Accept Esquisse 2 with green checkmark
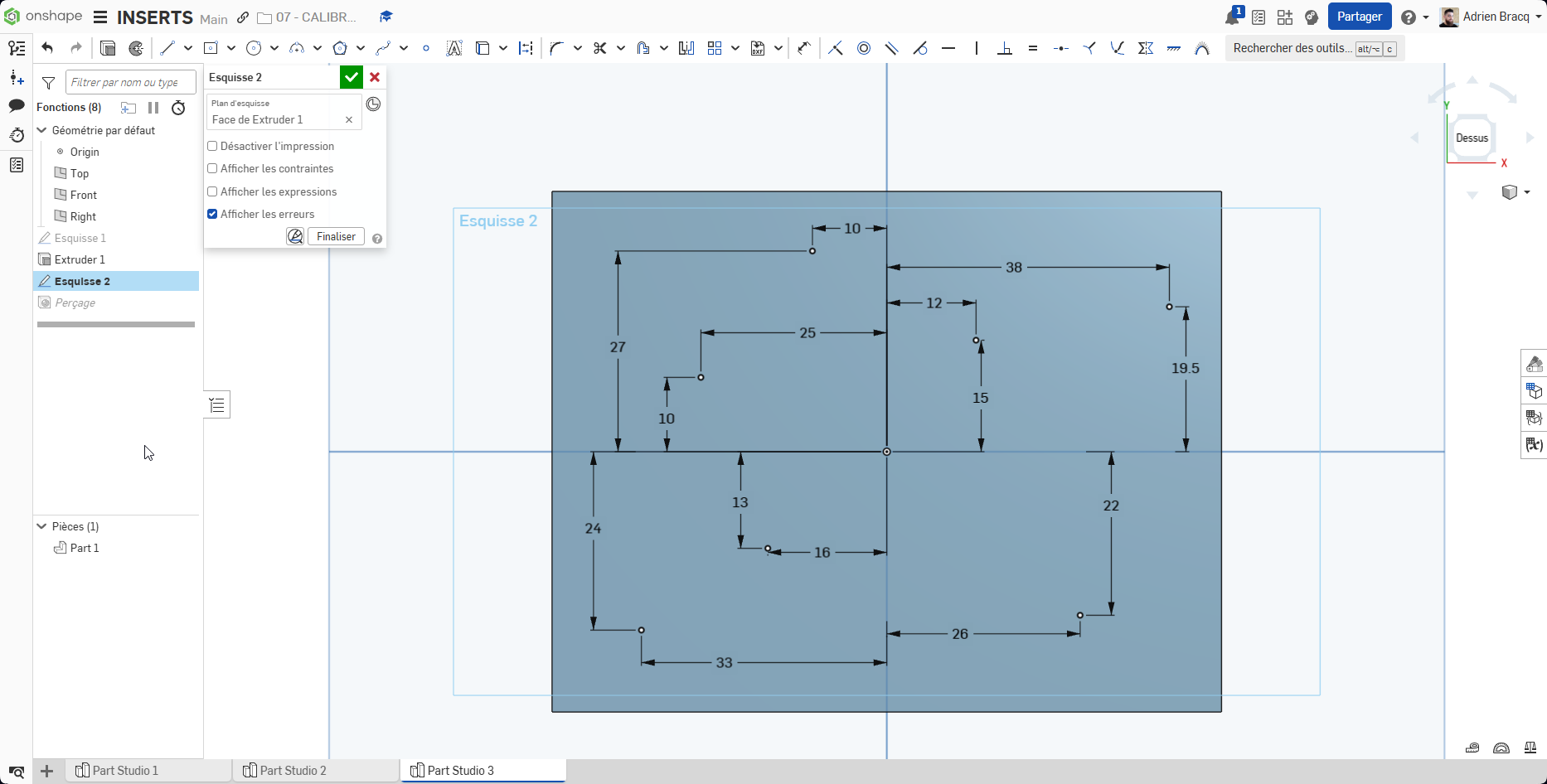 click(x=352, y=77)
